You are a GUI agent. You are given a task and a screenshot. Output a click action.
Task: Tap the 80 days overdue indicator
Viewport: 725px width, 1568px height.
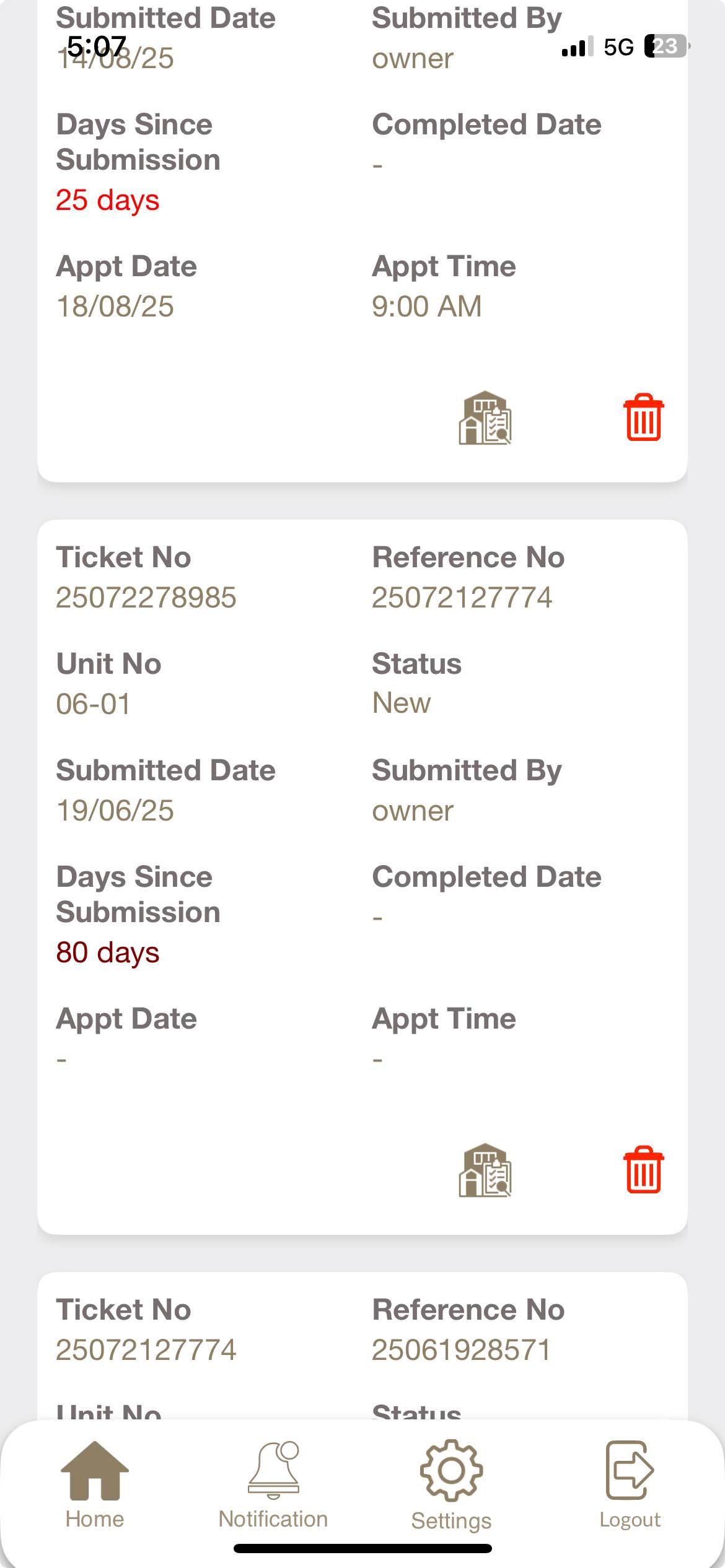[108, 952]
